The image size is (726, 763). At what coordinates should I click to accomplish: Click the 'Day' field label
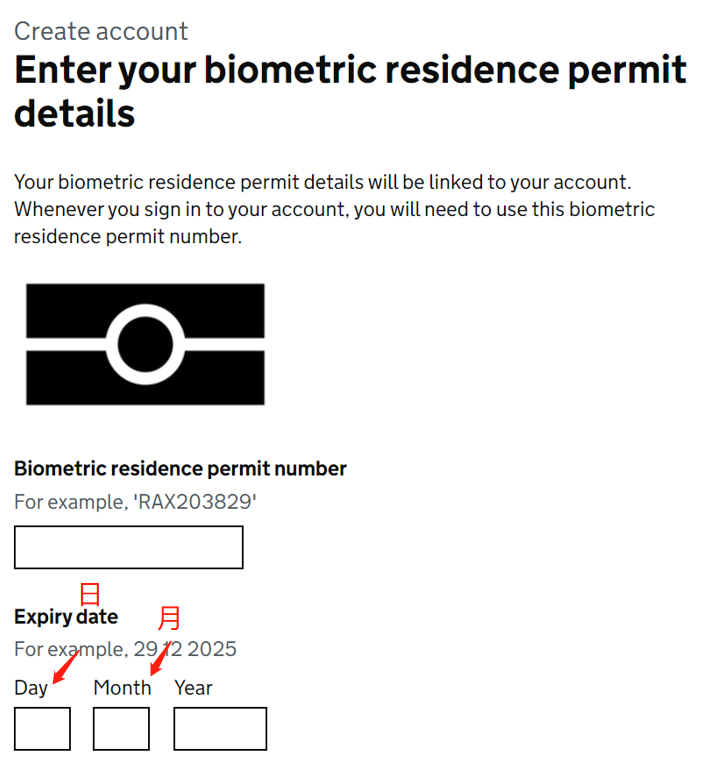coord(31,688)
